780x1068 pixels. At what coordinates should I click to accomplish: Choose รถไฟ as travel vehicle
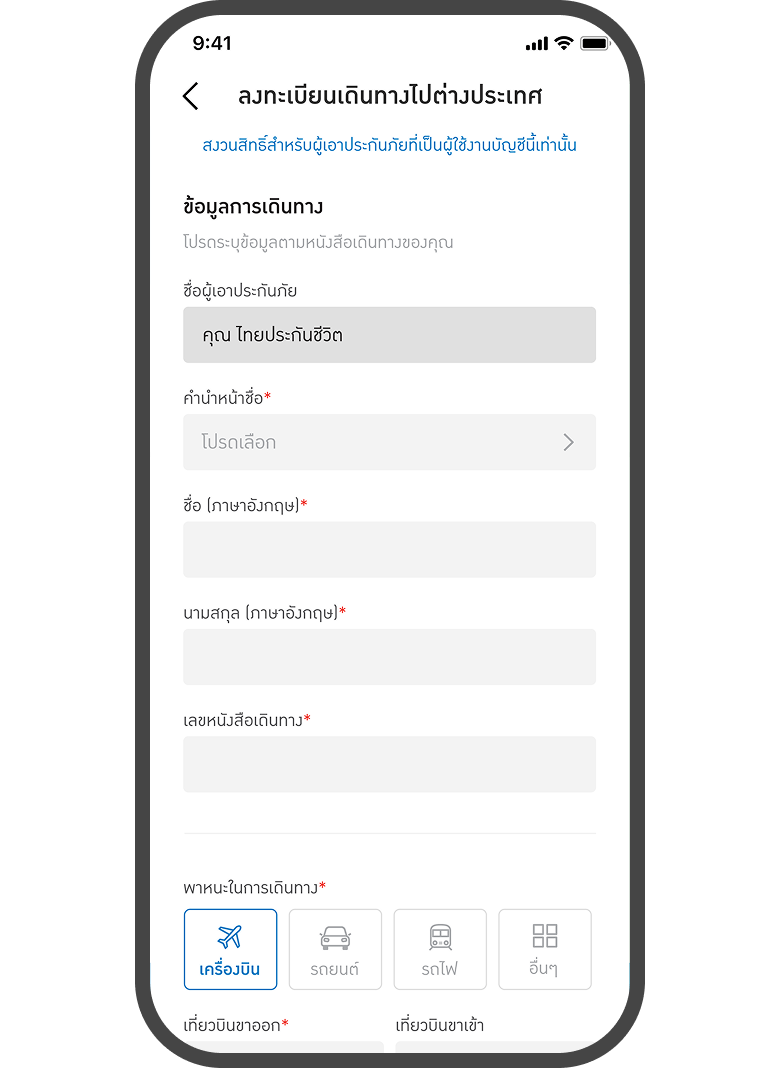coord(440,969)
